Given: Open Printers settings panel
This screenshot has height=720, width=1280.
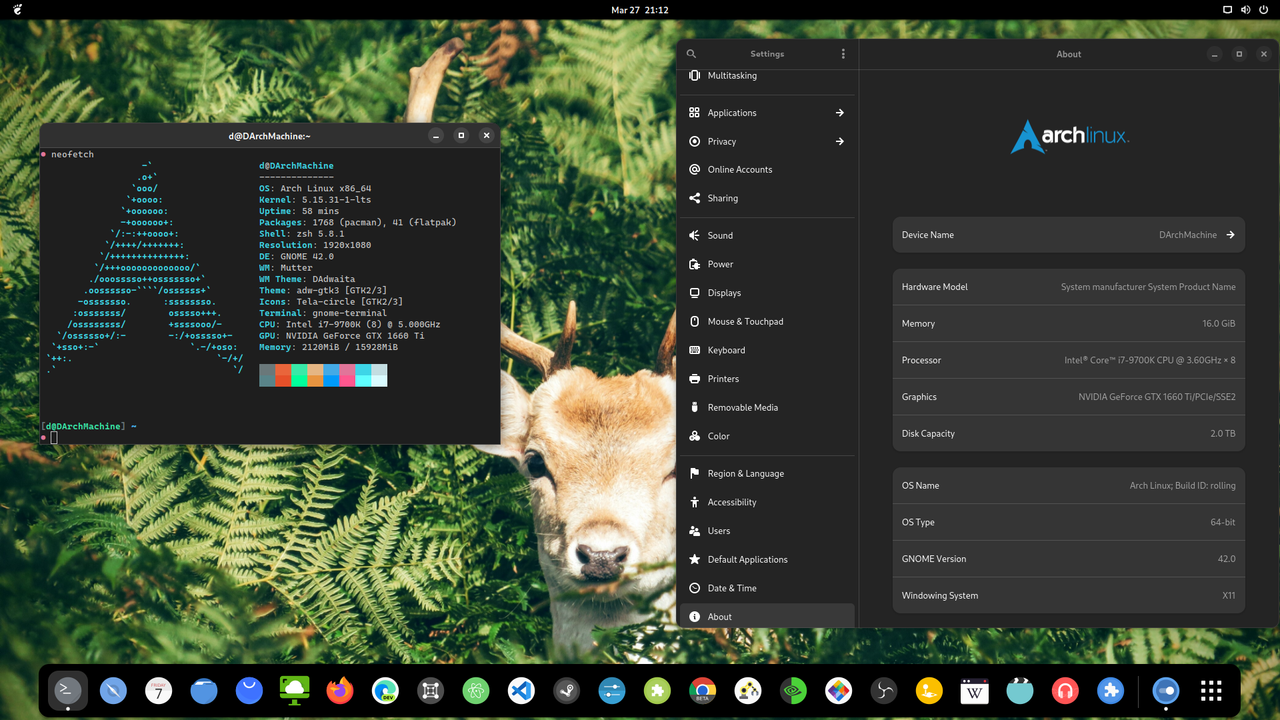Looking at the screenshot, I should tap(767, 379).
